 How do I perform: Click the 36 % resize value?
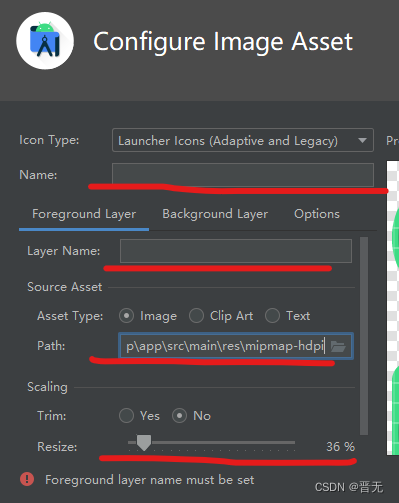340,447
